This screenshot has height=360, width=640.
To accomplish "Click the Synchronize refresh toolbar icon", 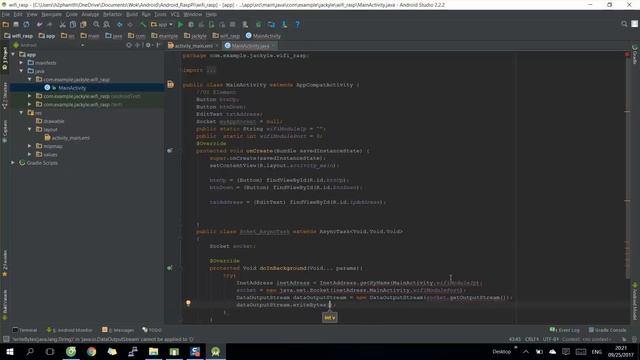I will pos(26,24).
